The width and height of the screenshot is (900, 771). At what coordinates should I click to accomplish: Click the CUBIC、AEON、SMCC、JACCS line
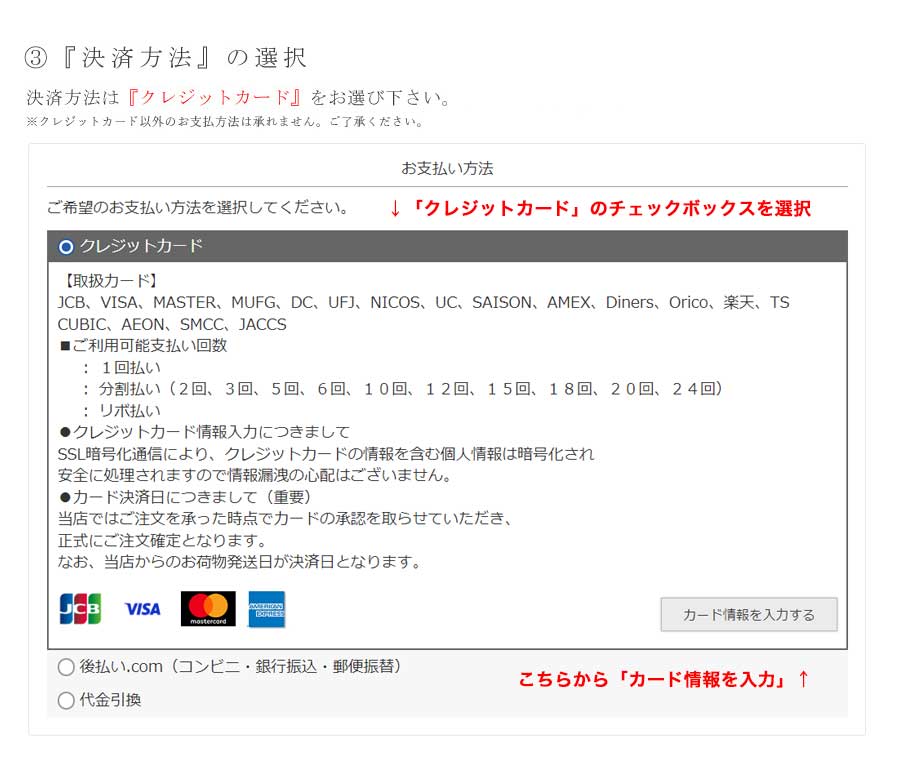click(172, 324)
